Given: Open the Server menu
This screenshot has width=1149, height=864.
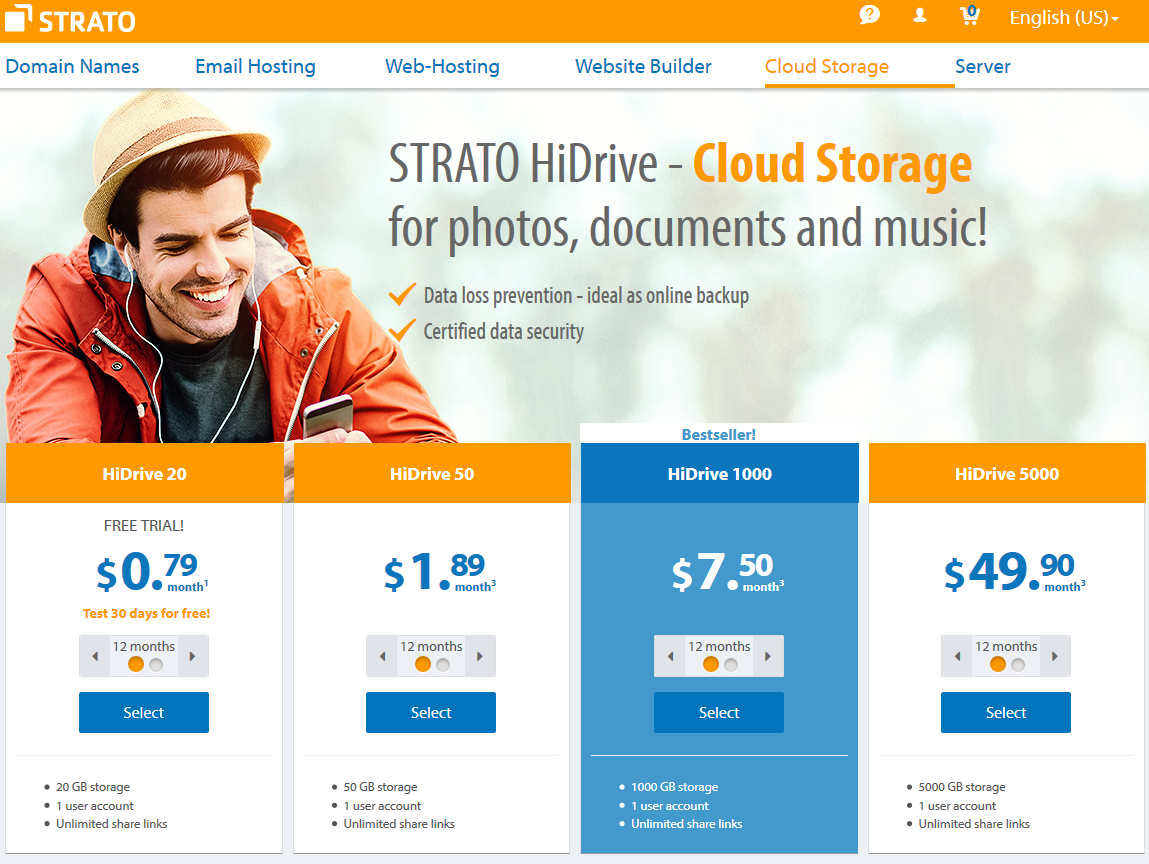Looking at the screenshot, I should (x=982, y=66).
